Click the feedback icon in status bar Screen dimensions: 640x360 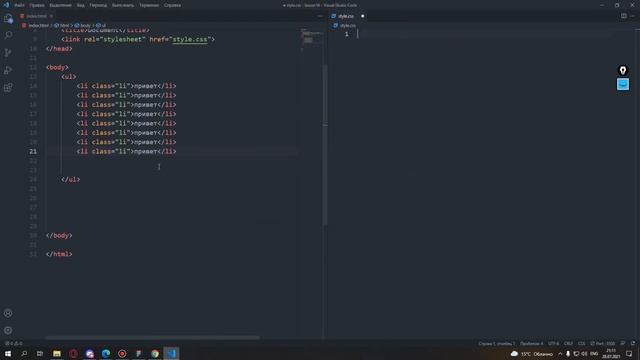coord(623,343)
